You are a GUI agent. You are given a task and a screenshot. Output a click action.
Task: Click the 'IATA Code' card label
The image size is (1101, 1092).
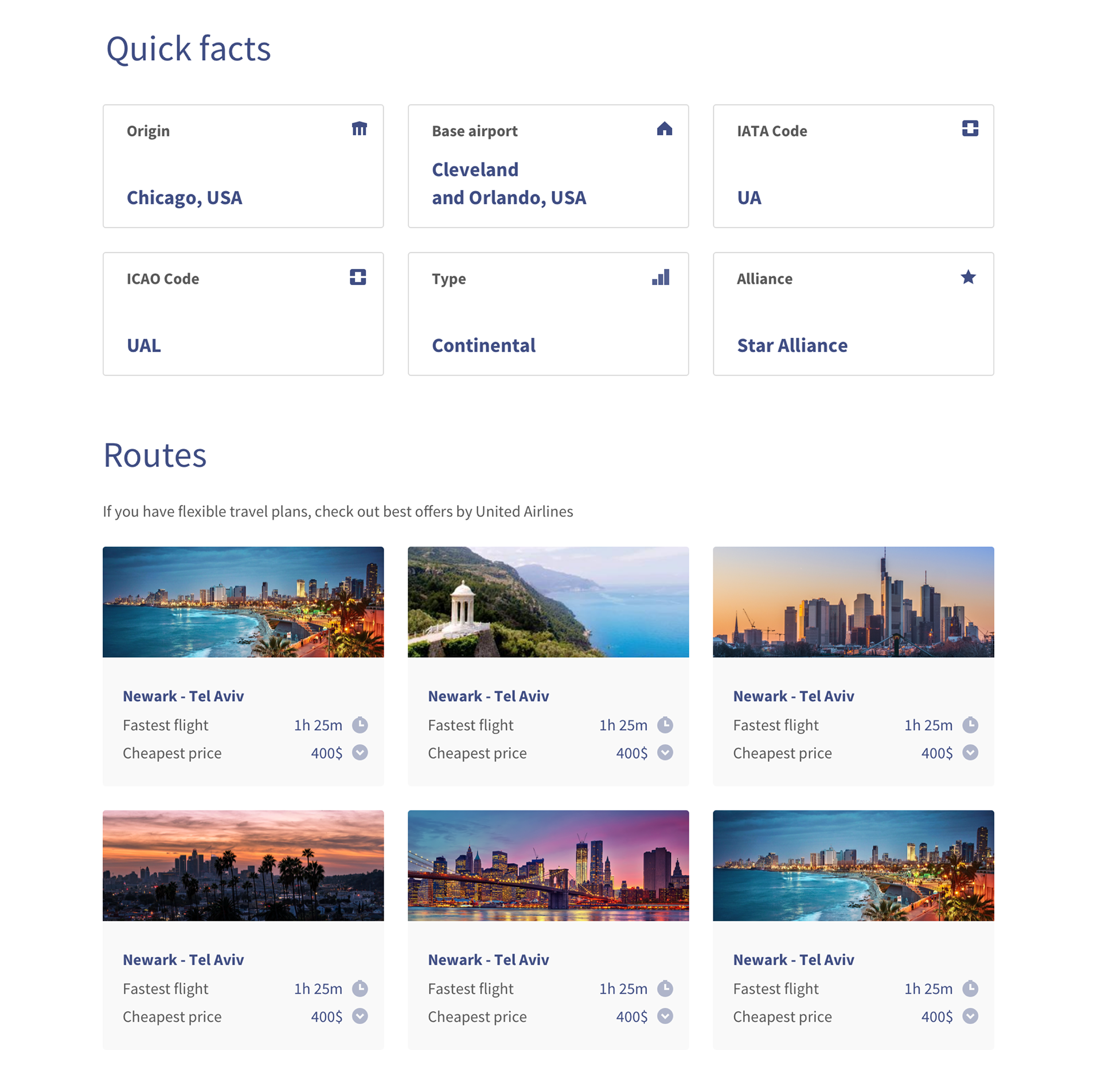[772, 131]
